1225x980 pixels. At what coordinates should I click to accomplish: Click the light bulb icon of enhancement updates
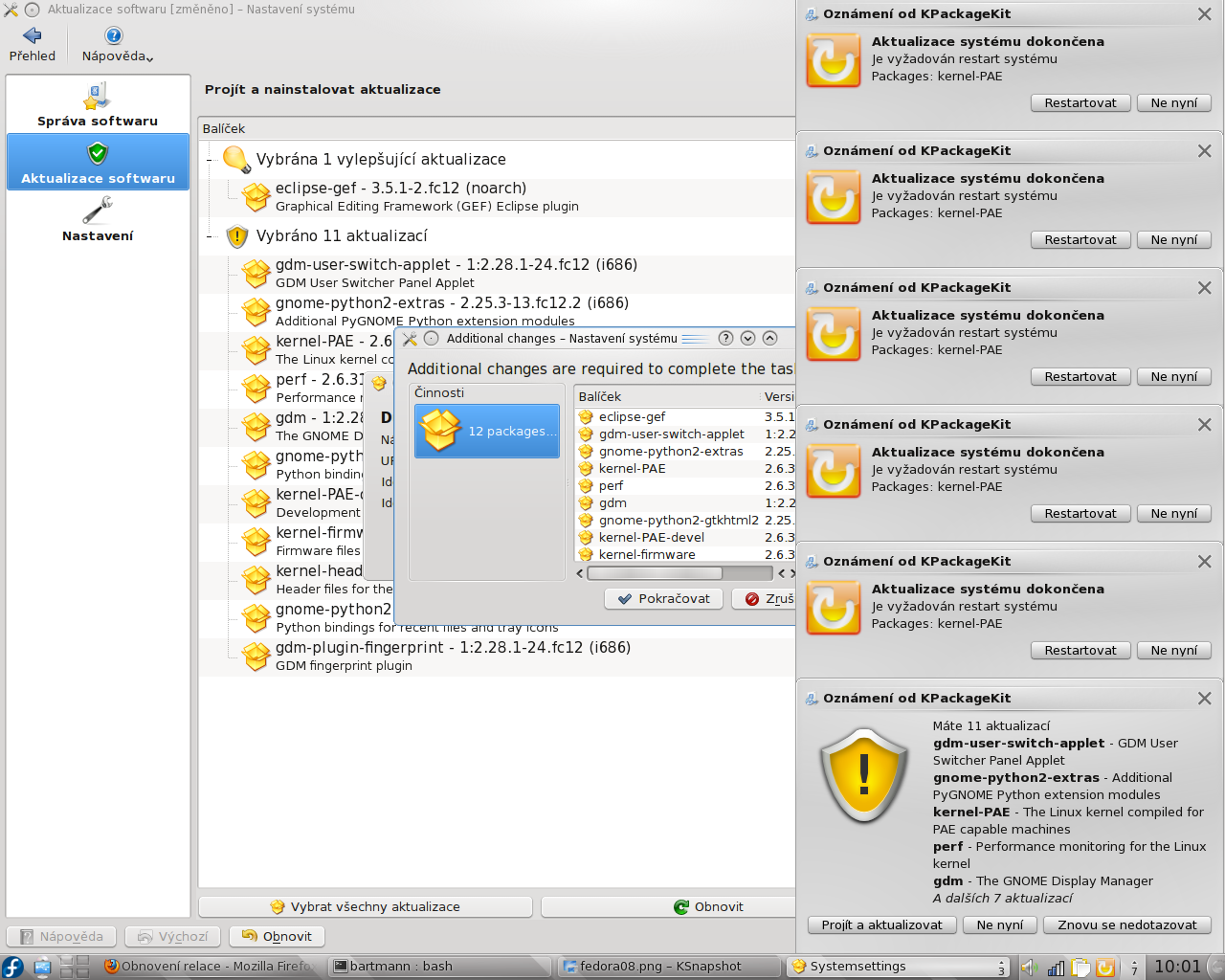(236, 159)
